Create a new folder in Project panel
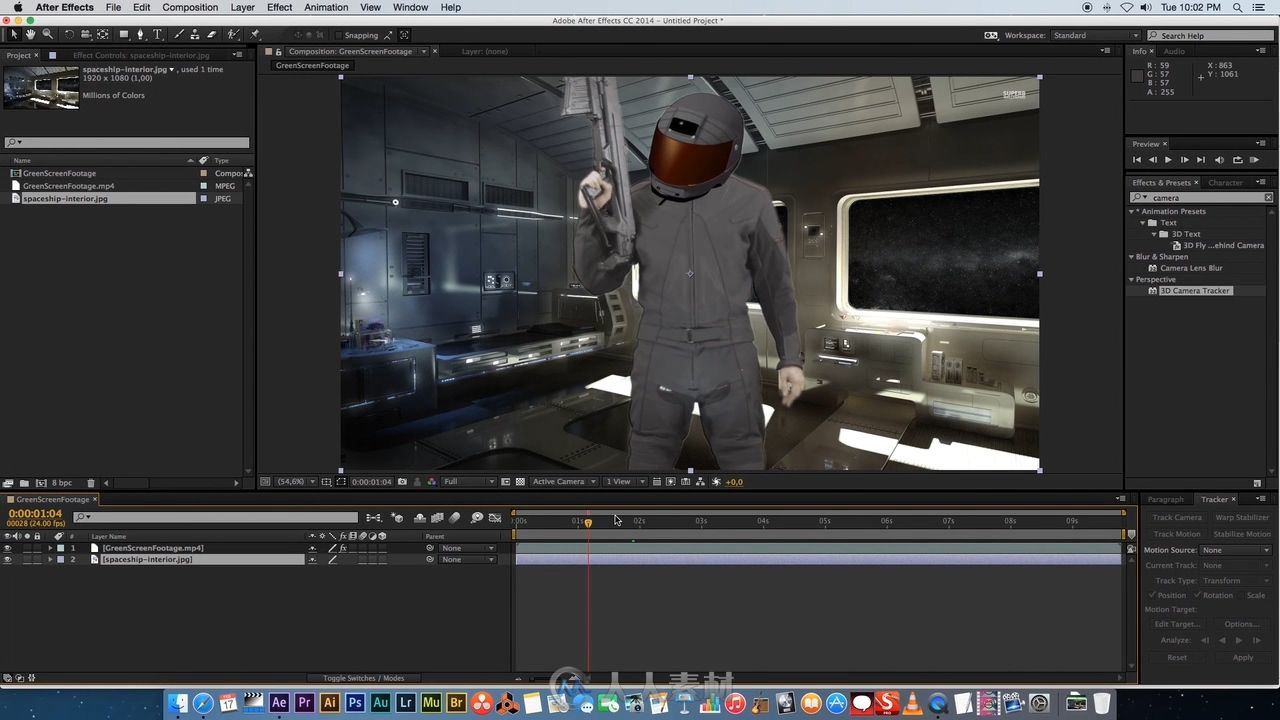 (x=24, y=483)
